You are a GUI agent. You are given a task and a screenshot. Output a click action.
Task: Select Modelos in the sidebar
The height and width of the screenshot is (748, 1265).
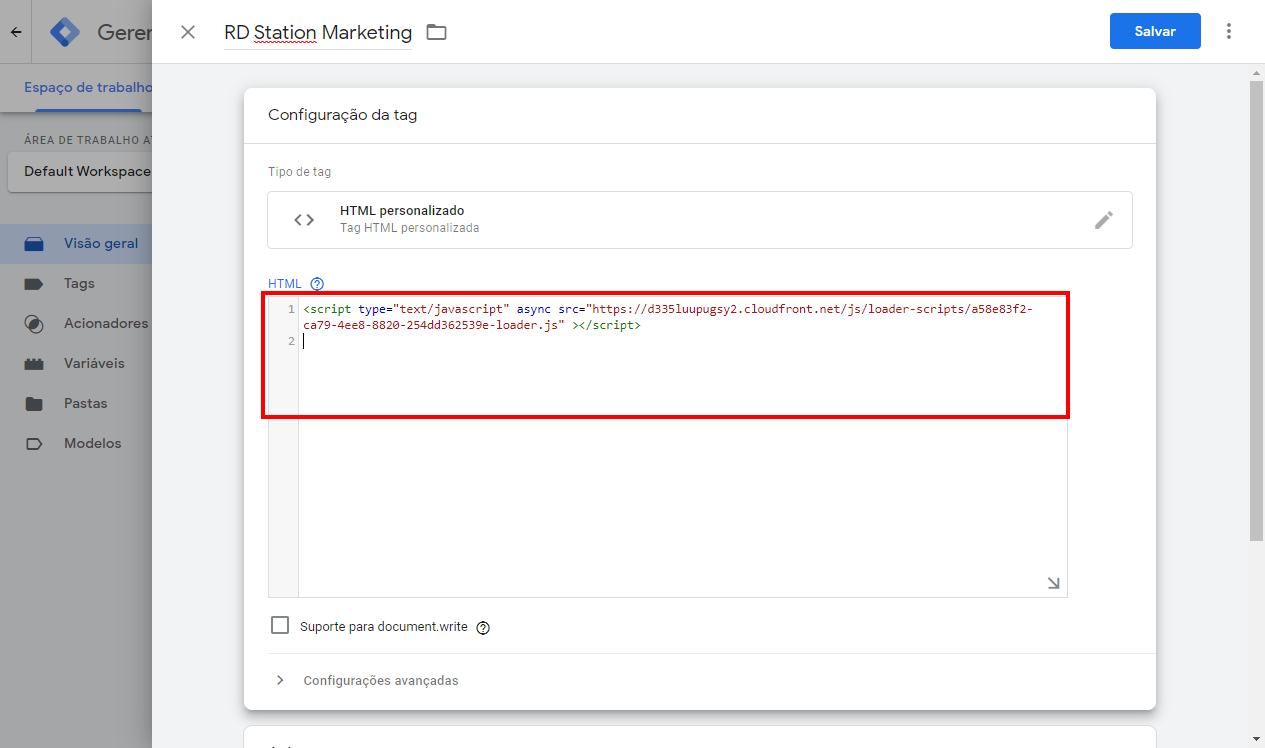click(33, 443)
